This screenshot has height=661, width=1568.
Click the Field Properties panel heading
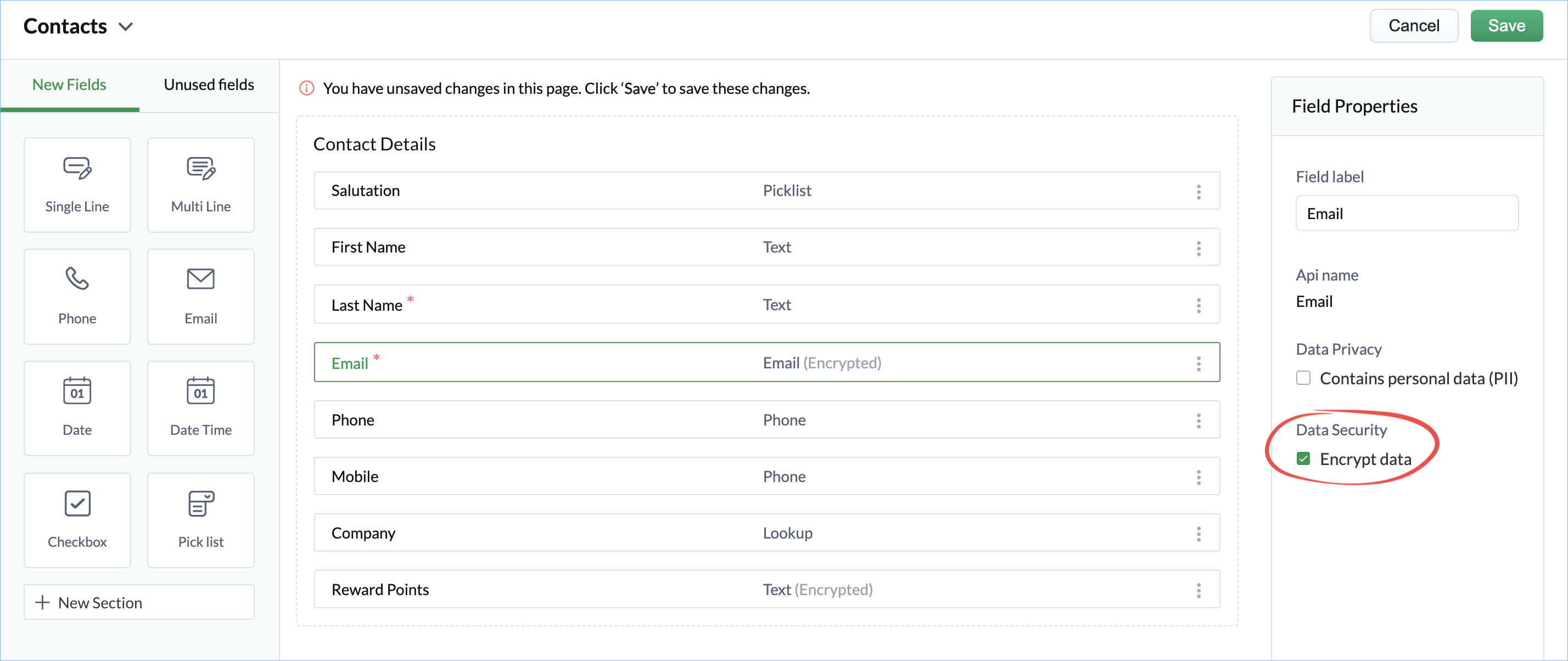point(1354,107)
